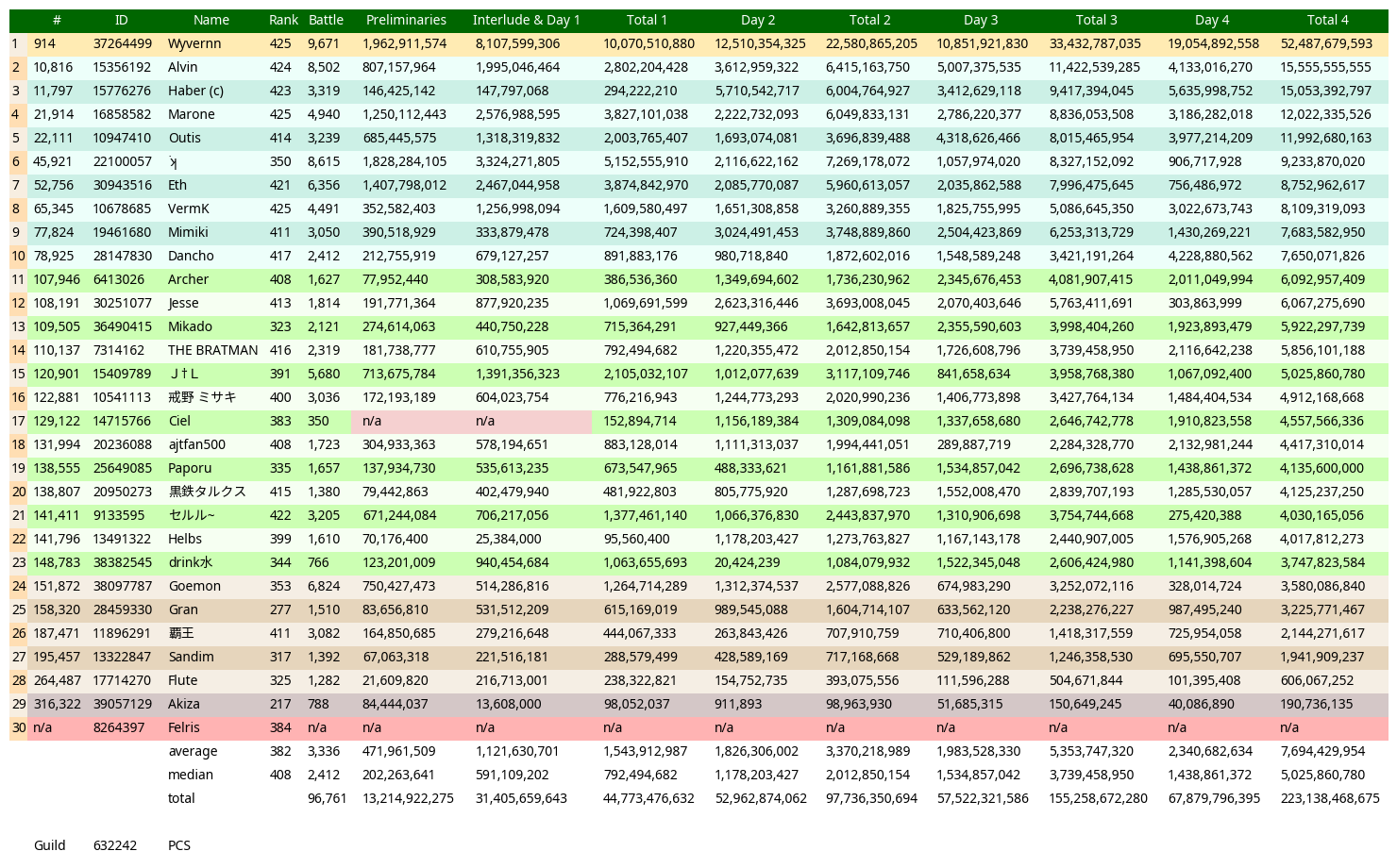Click the name cell 'Ciel'
The height and width of the screenshot is (868, 1397).
pyautogui.click(x=179, y=421)
